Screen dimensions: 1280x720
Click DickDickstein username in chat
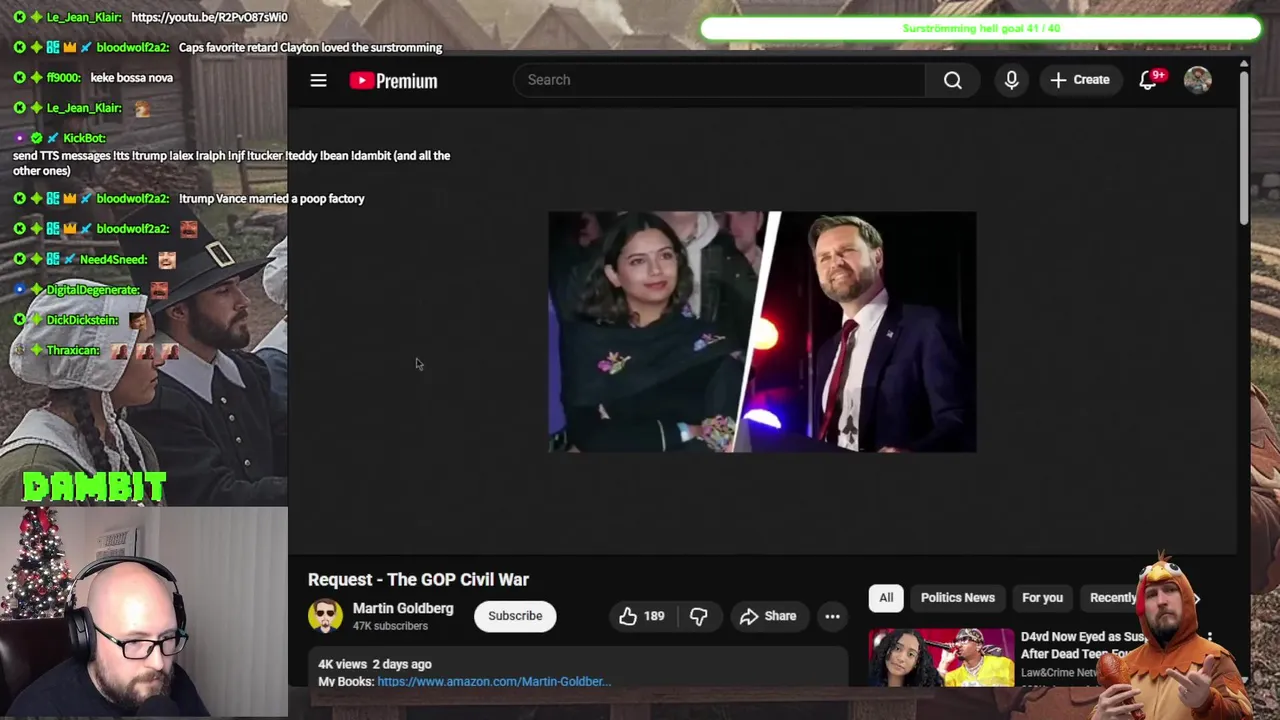tap(82, 320)
